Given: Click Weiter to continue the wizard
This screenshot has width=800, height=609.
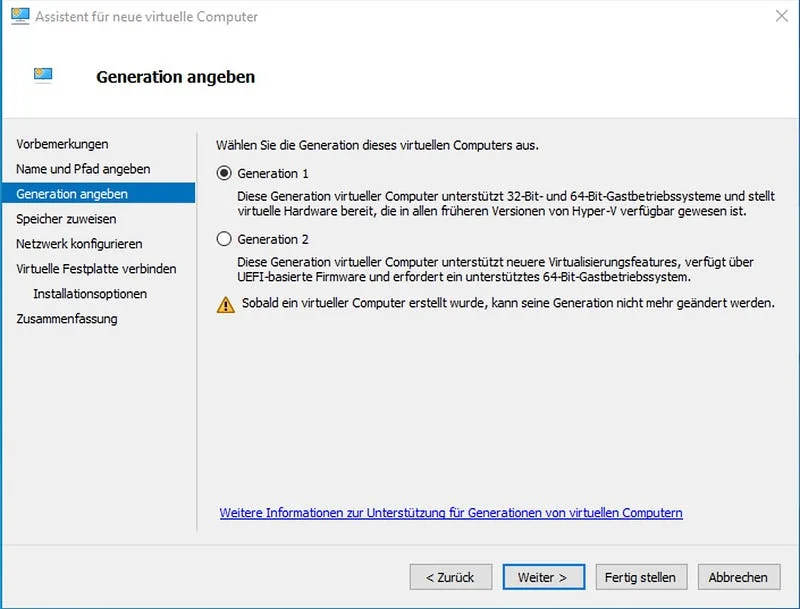Looking at the screenshot, I should pyautogui.click(x=543, y=577).
